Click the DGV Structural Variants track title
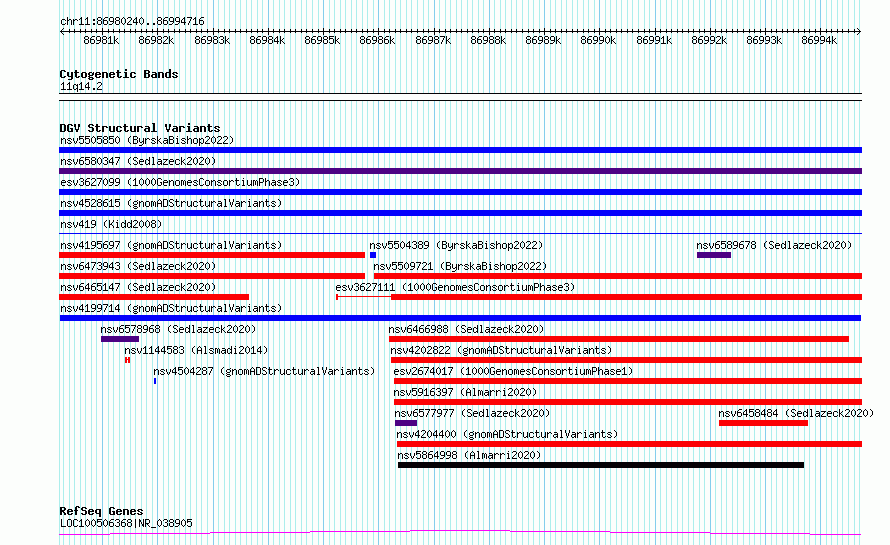 click(140, 128)
